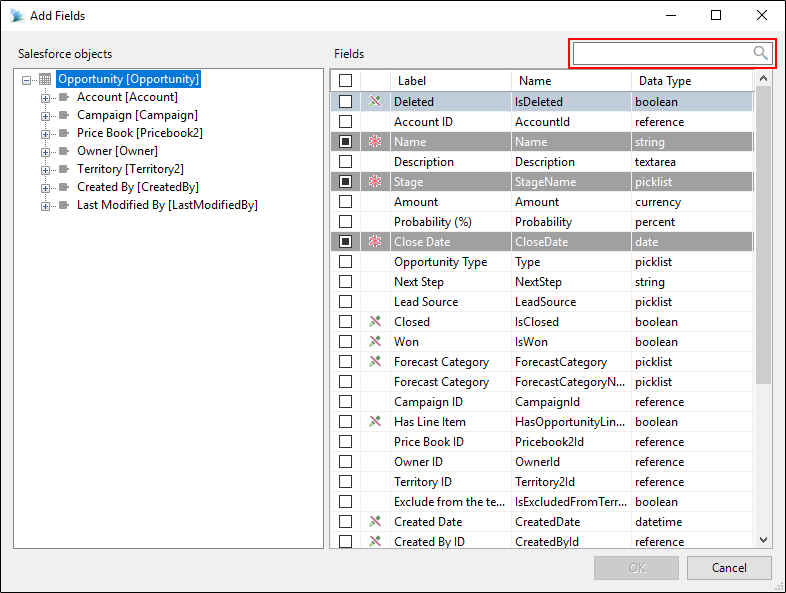This screenshot has height=593, width=786.
Task: Click the required asterisk icon on Close Date row
Action: (x=375, y=242)
